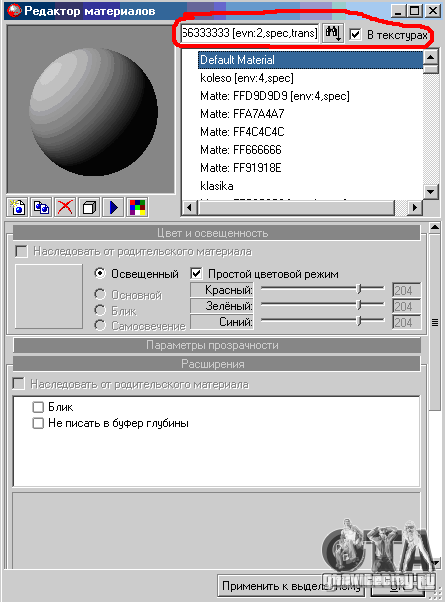Adjust the 'Синий' slider
This screenshot has width=445, height=602.
coord(359,321)
